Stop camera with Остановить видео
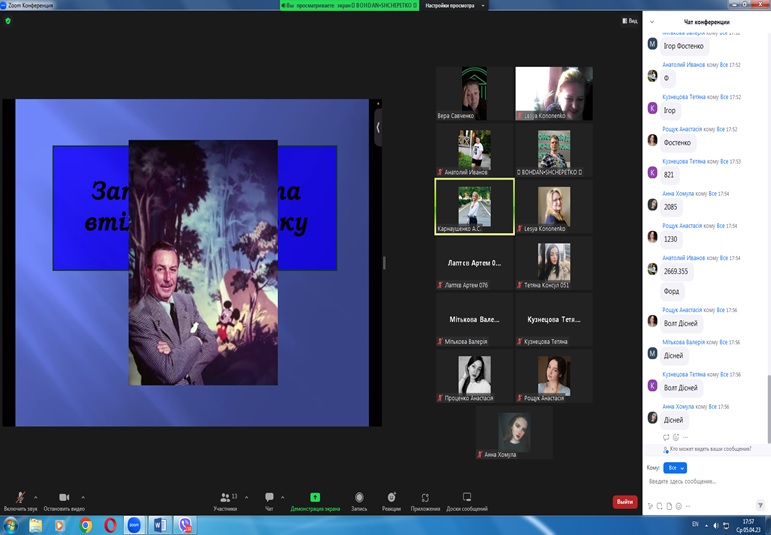Image resolution: width=771 pixels, height=535 pixels. (x=64, y=502)
